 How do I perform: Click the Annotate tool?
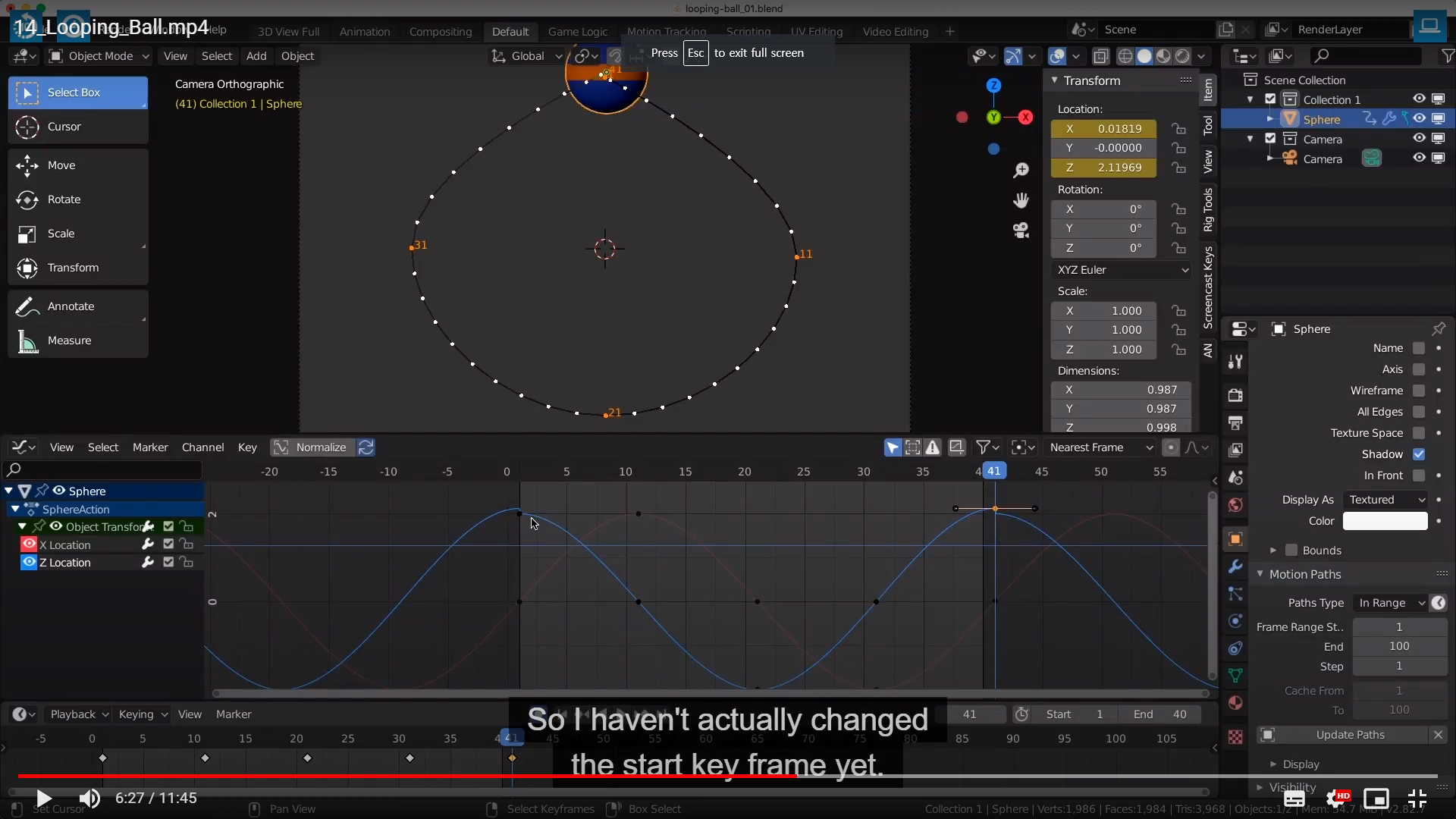click(x=71, y=306)
